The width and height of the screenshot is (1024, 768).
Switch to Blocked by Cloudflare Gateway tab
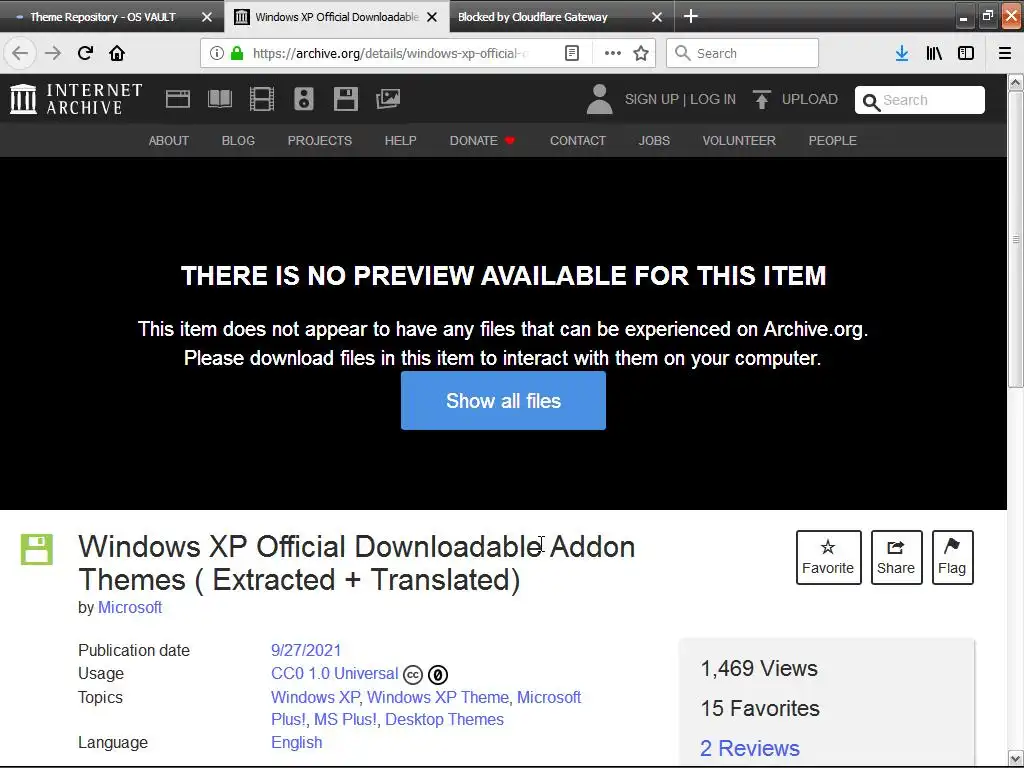point(532,17)
